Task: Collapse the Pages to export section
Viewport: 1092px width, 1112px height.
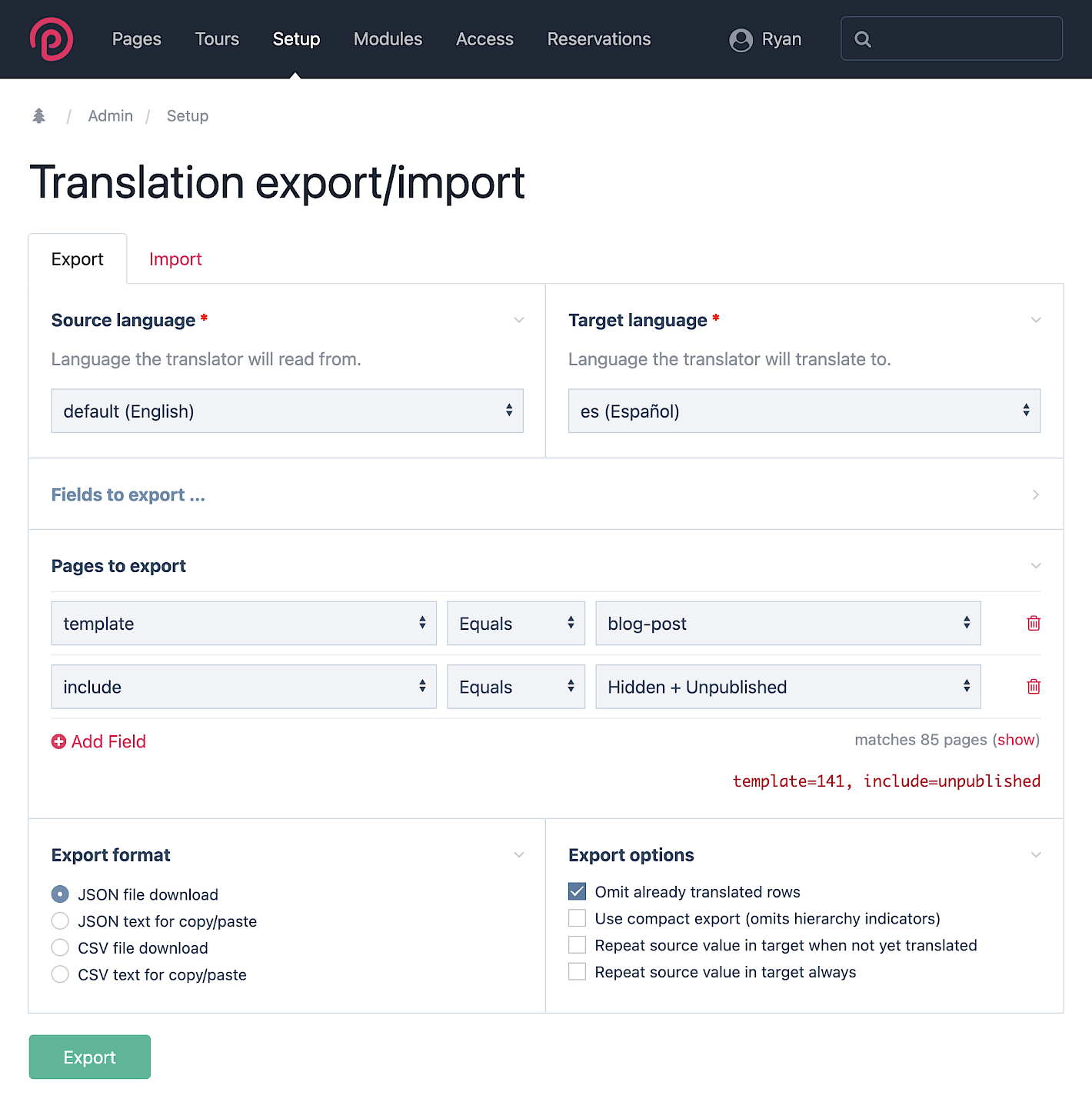Action: click(x=1036, y=567)
